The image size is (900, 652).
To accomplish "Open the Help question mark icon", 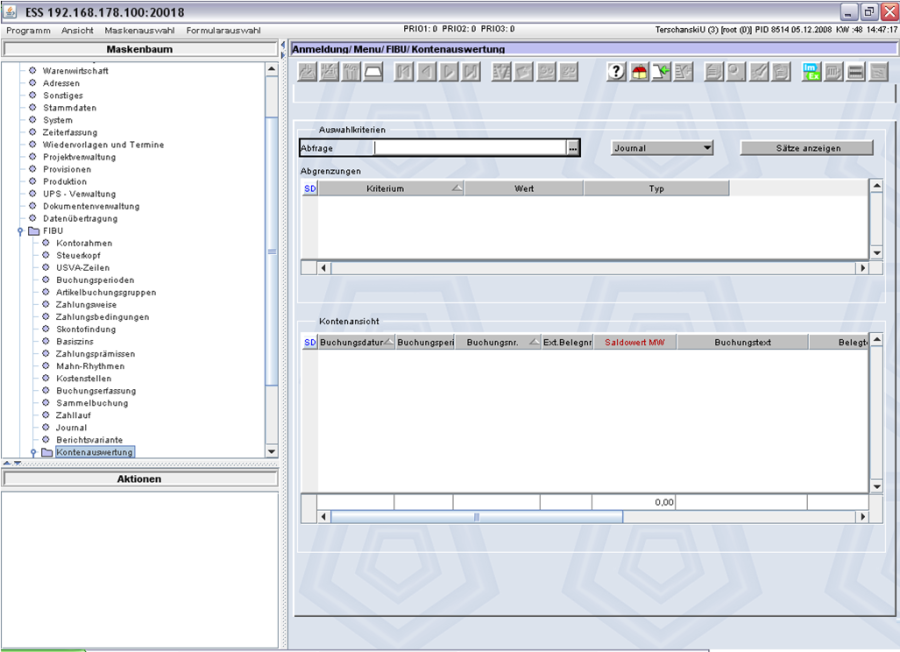I will click(x=616, y=72).
